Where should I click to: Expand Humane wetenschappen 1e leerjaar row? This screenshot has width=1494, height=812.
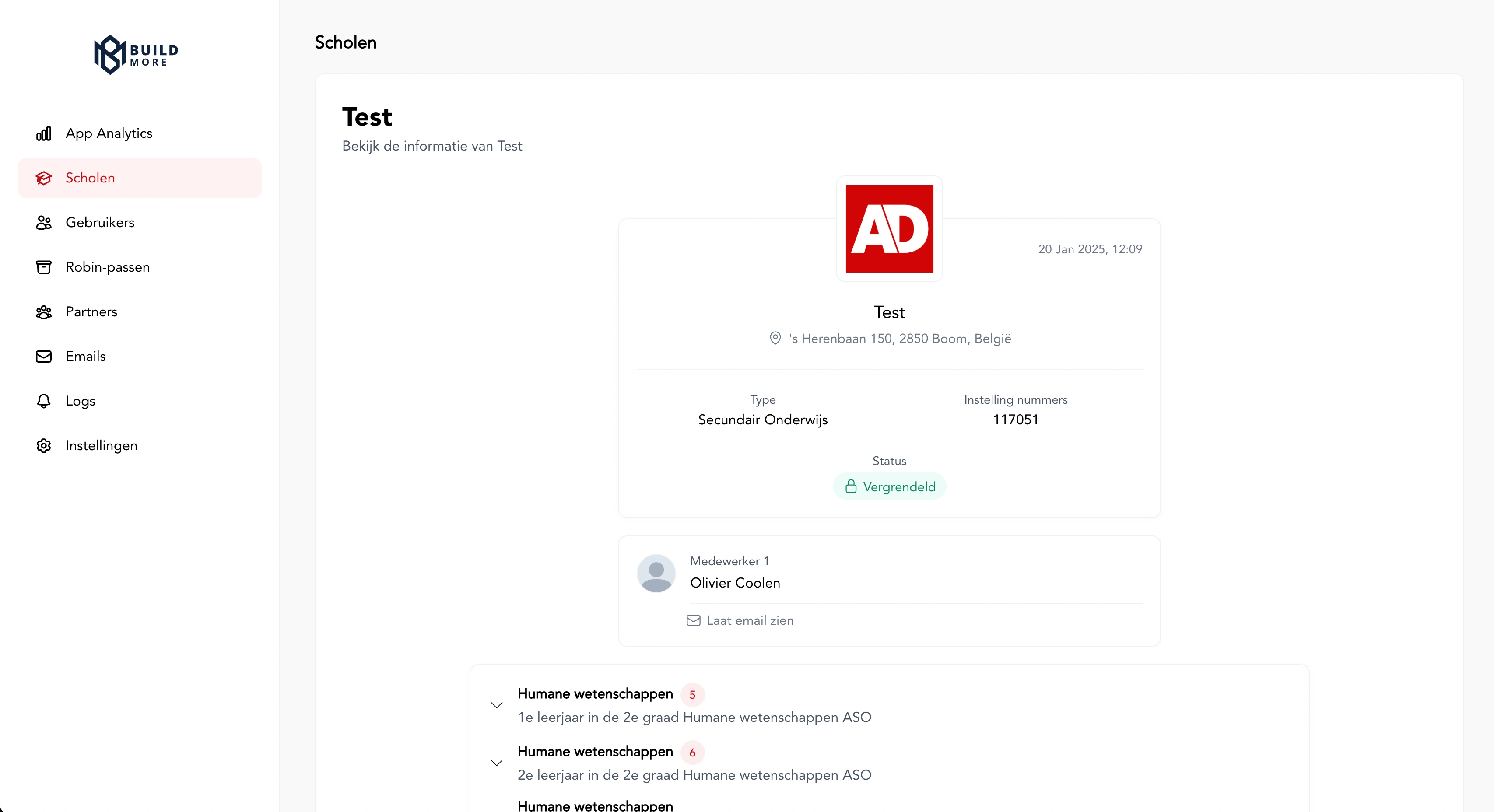496,705
